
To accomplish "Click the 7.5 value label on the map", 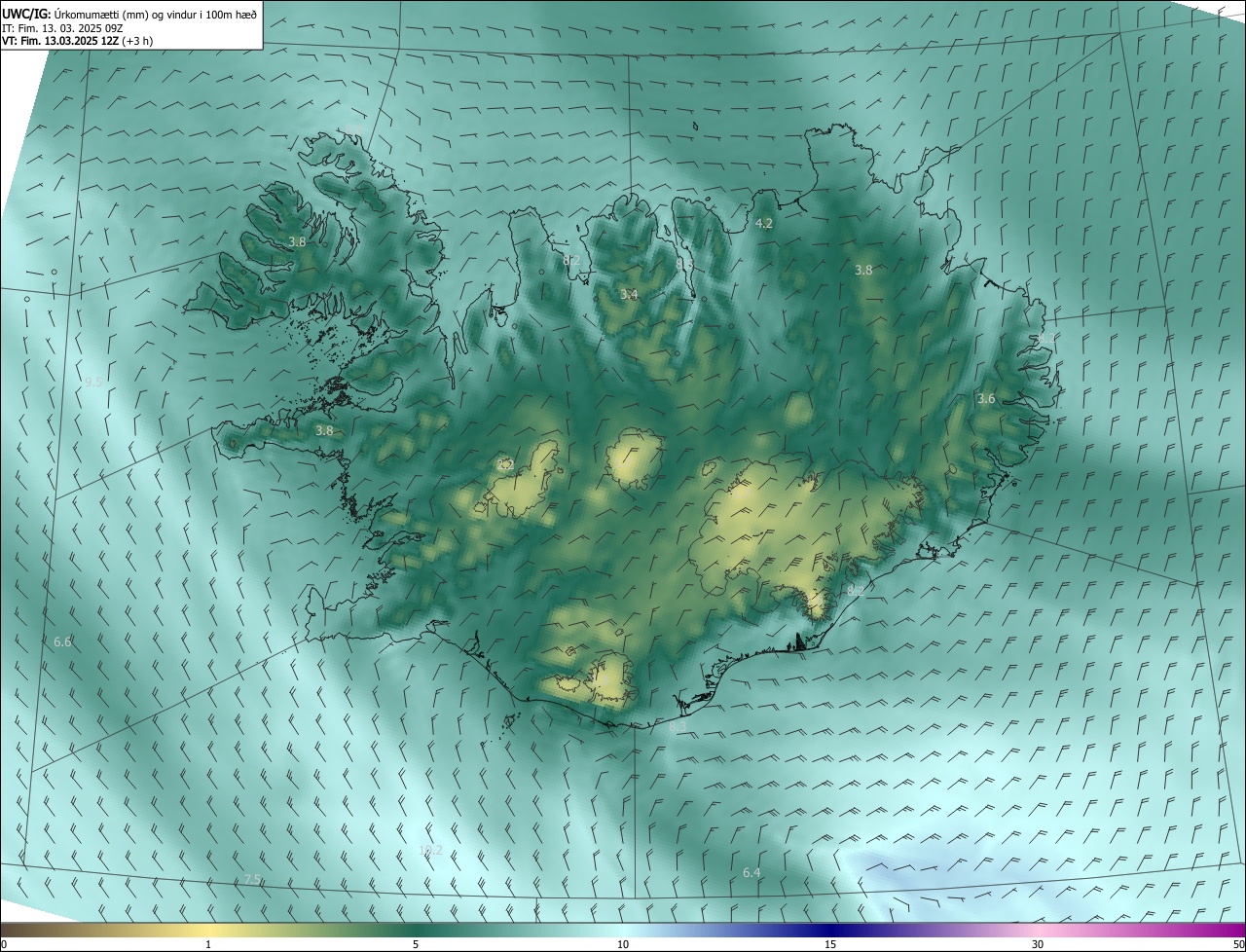I will [252, 879].
